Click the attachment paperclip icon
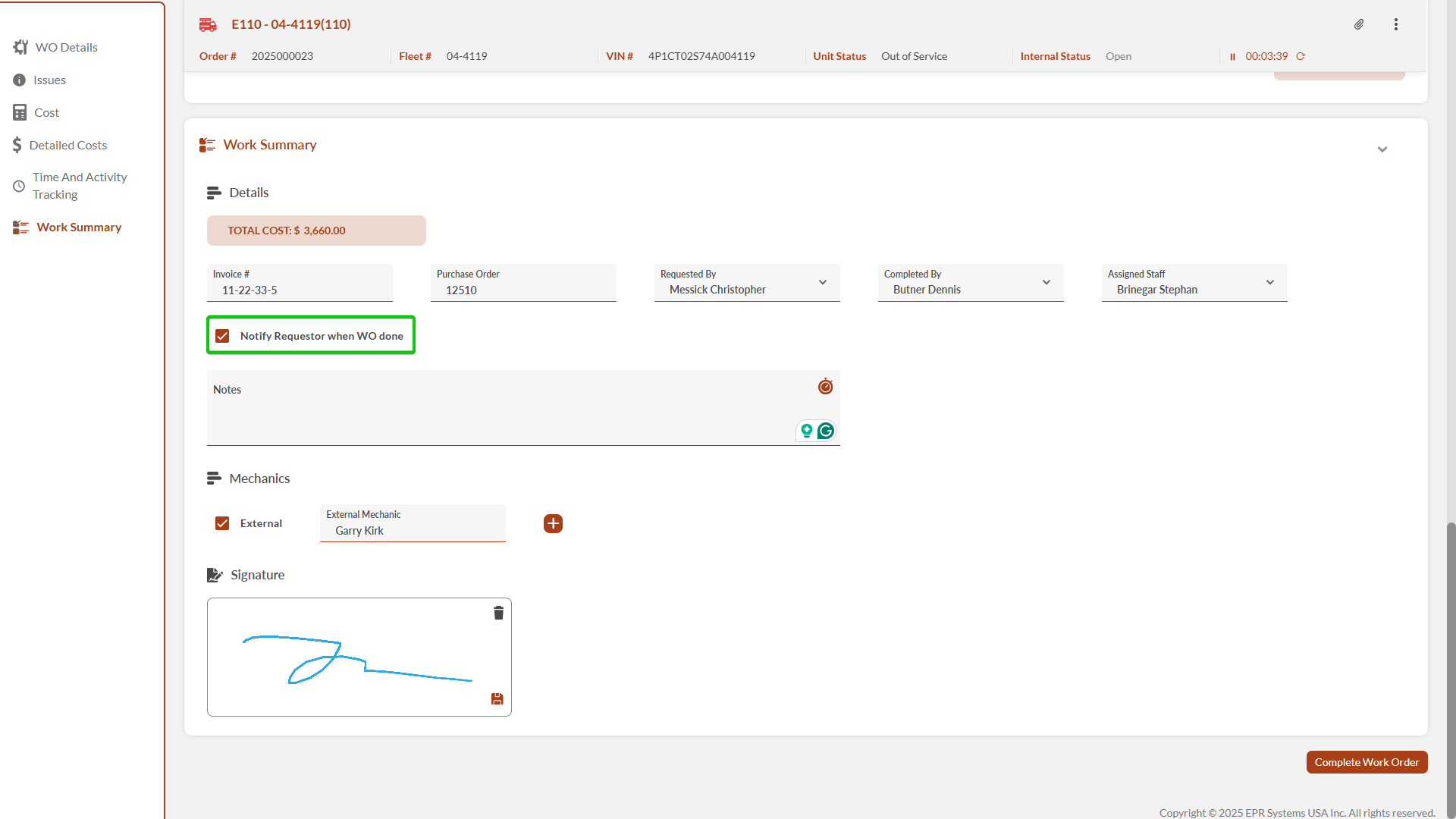1456x819 pixels. (x=1359, y=24)
